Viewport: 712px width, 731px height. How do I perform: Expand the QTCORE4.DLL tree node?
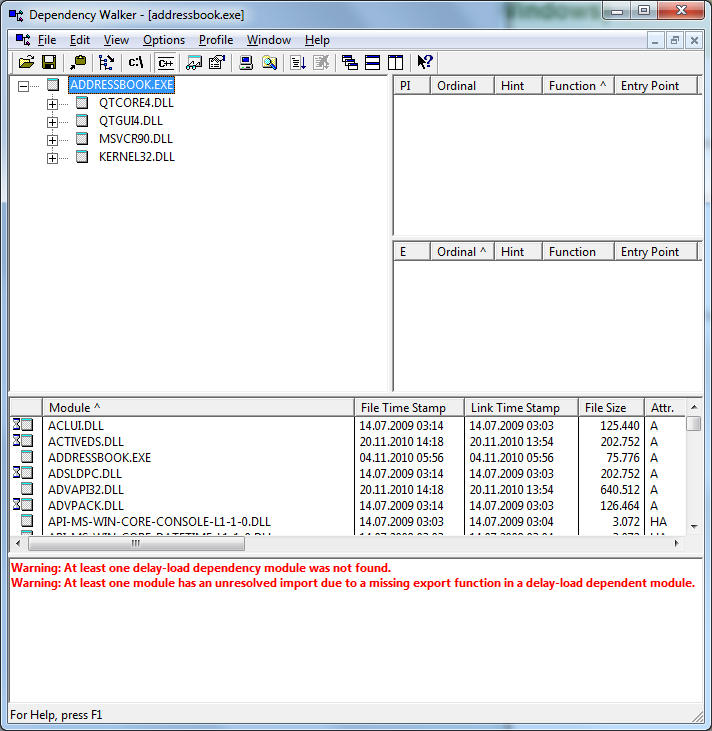(x=53, y=103)
